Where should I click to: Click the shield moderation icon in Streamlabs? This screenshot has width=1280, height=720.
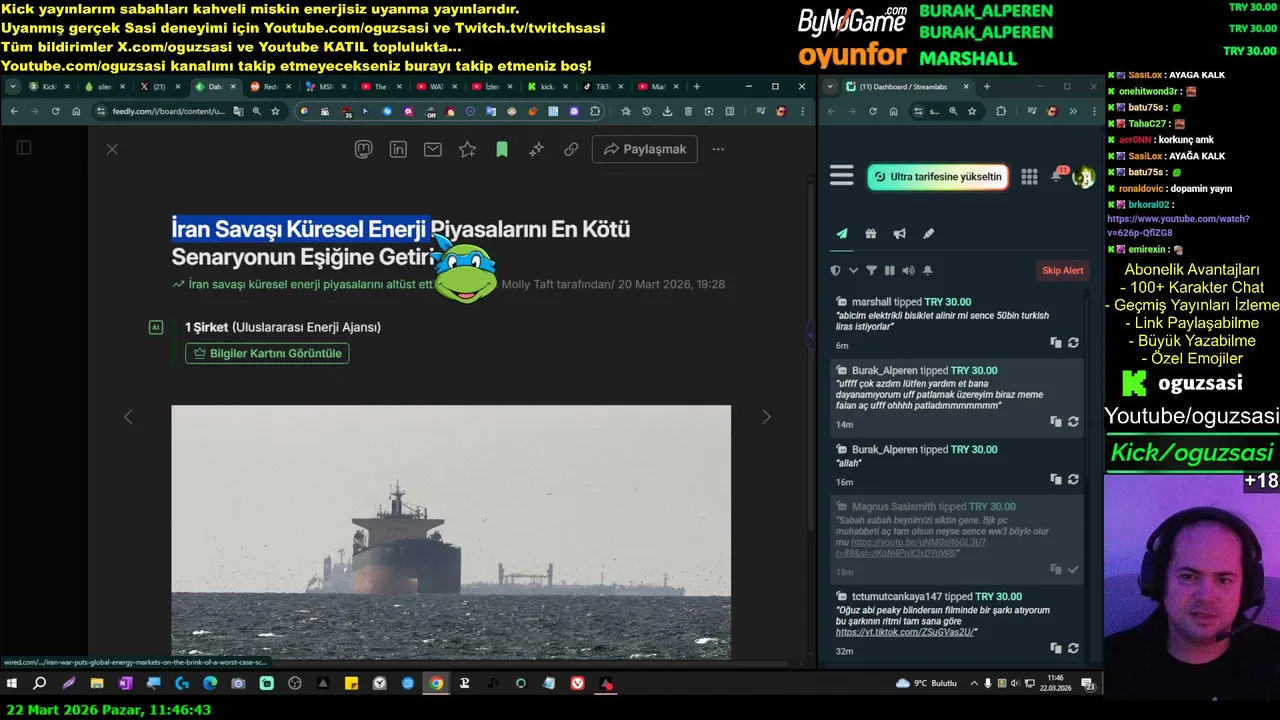point(836,270)
